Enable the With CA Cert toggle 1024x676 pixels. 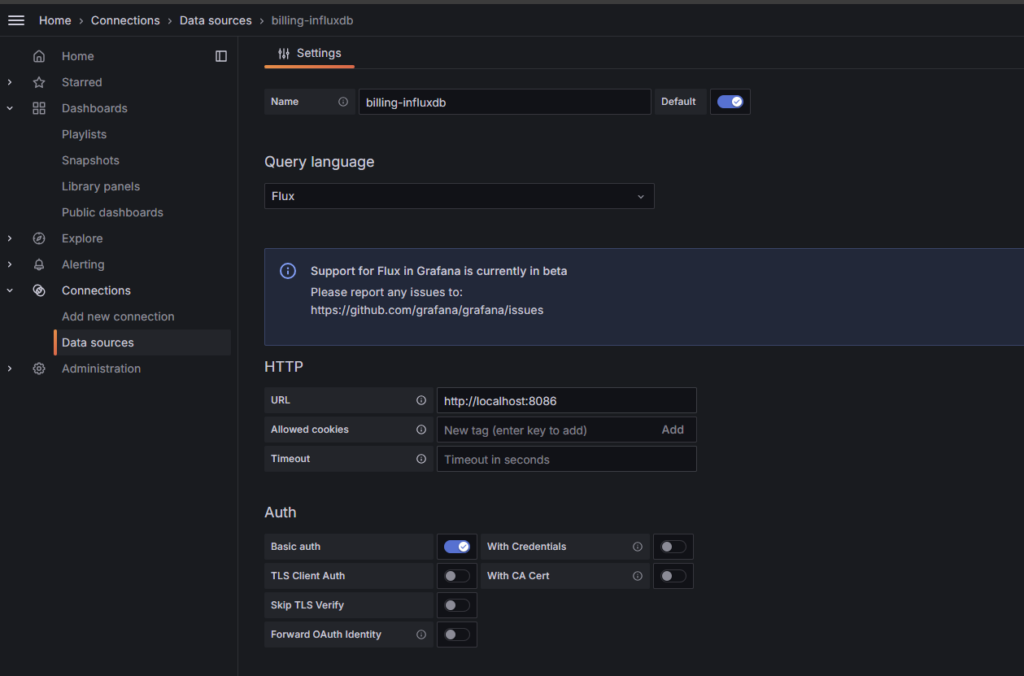pos(673,576)
